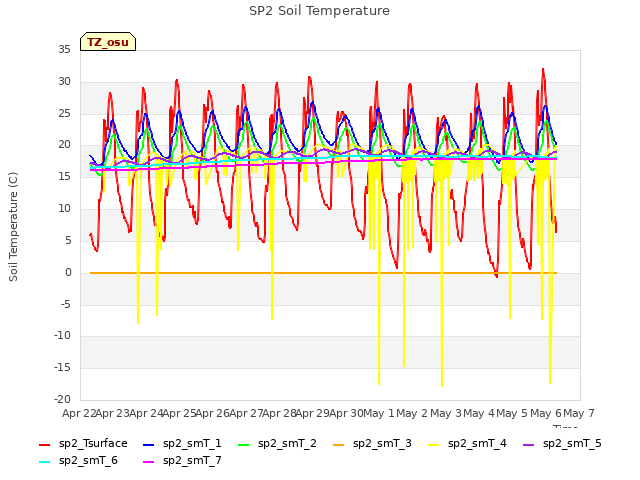
Task: Toggle the sp2_Tsurface legend entry
Action: [83, 443]
